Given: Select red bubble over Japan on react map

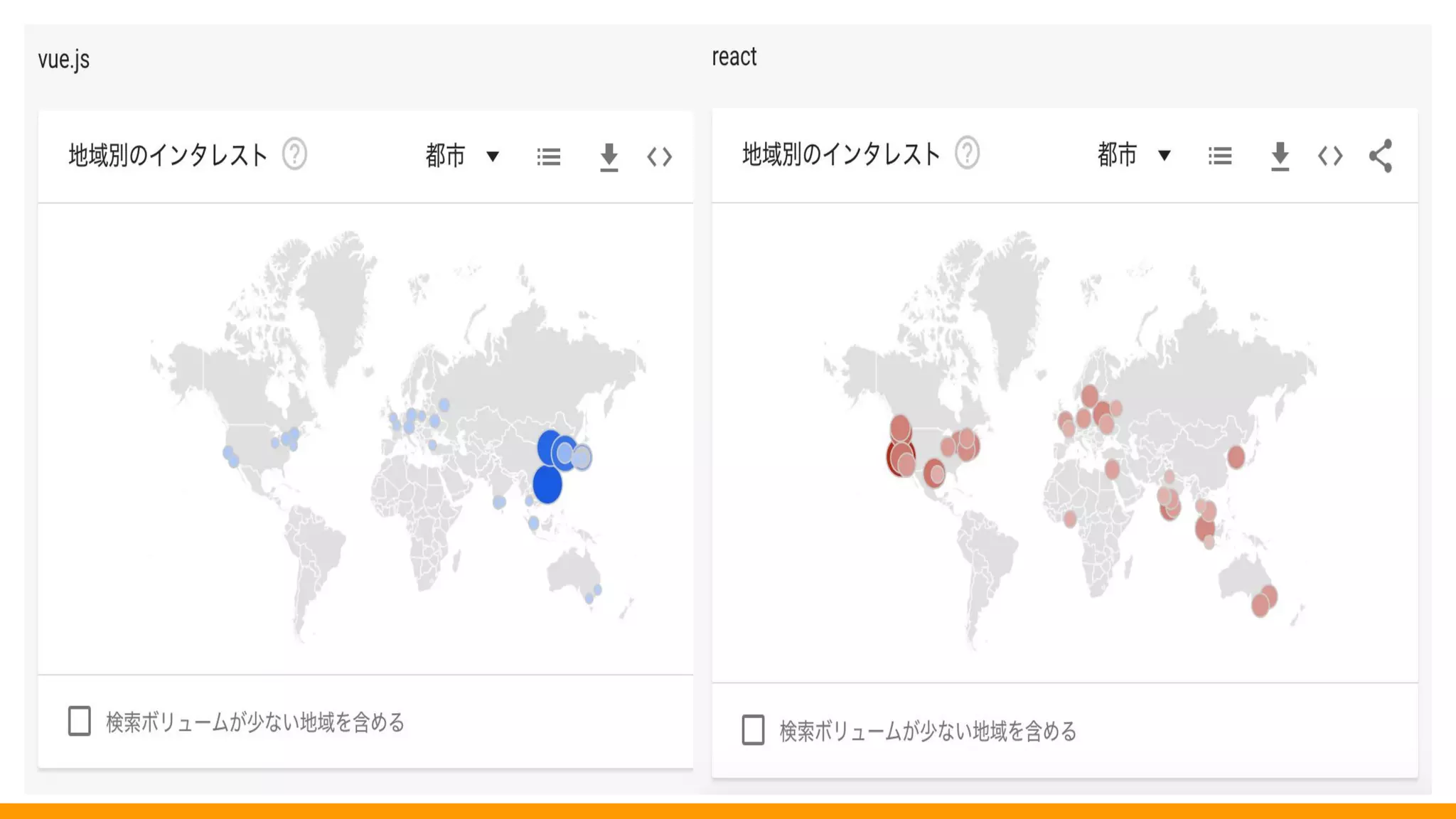Looking at the screenshot, I should (x=1236, y=456).
